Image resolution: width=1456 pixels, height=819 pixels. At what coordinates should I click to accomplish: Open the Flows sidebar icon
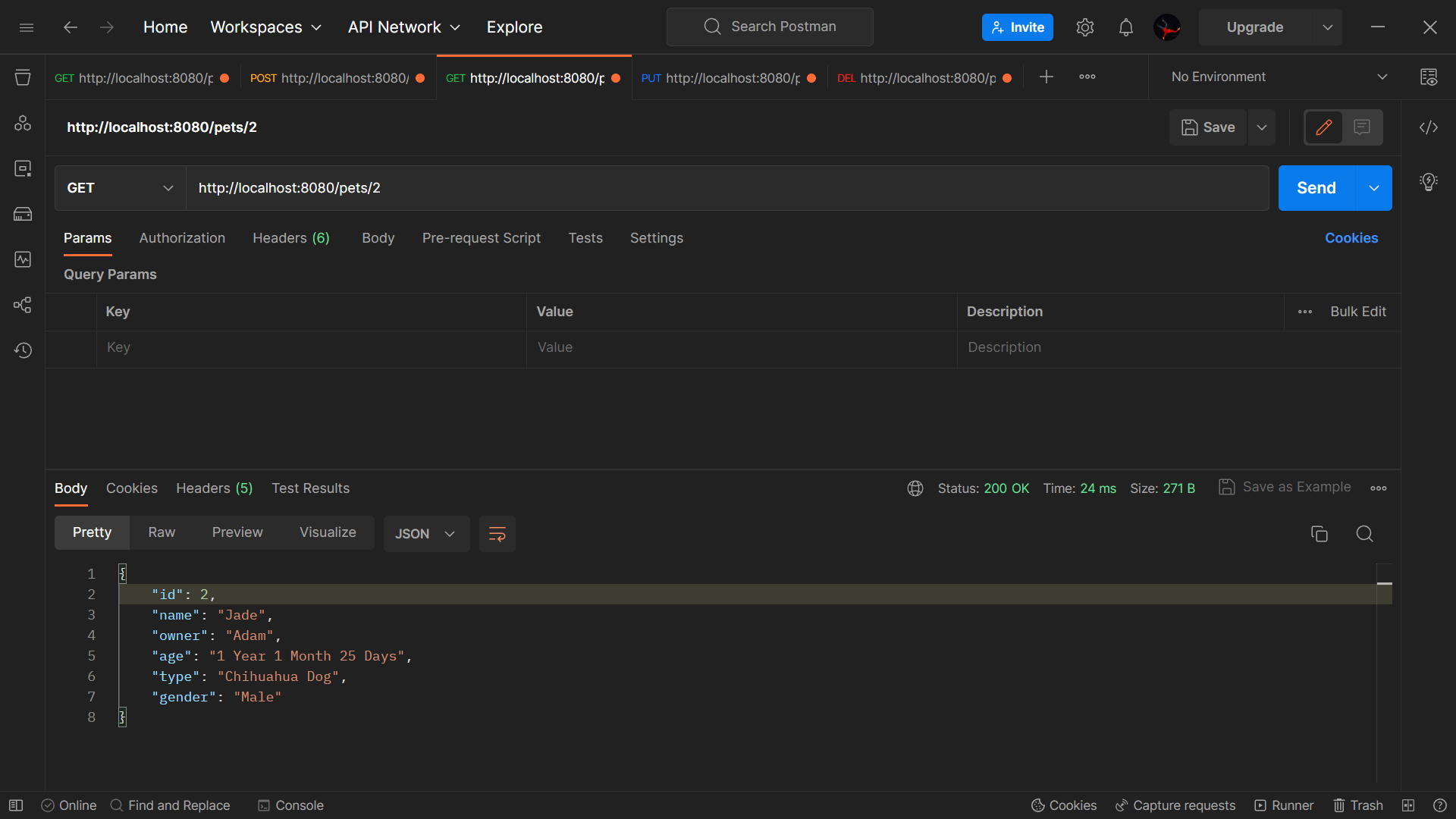pos(23,305)
